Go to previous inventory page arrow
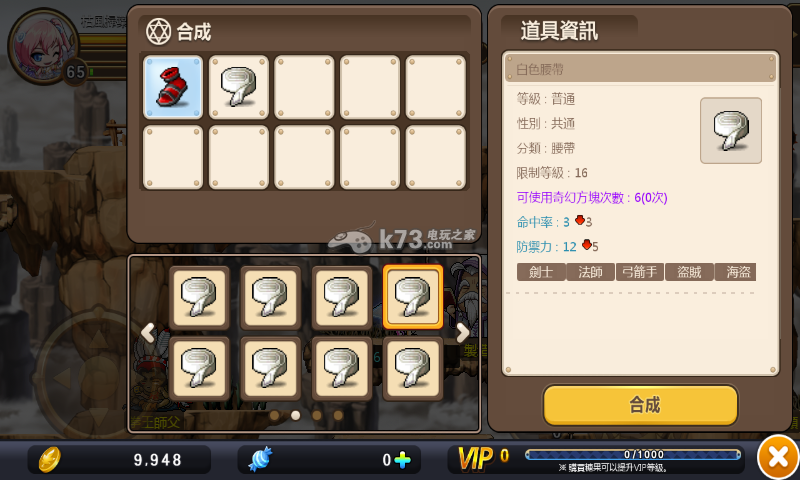 (147, 333)
